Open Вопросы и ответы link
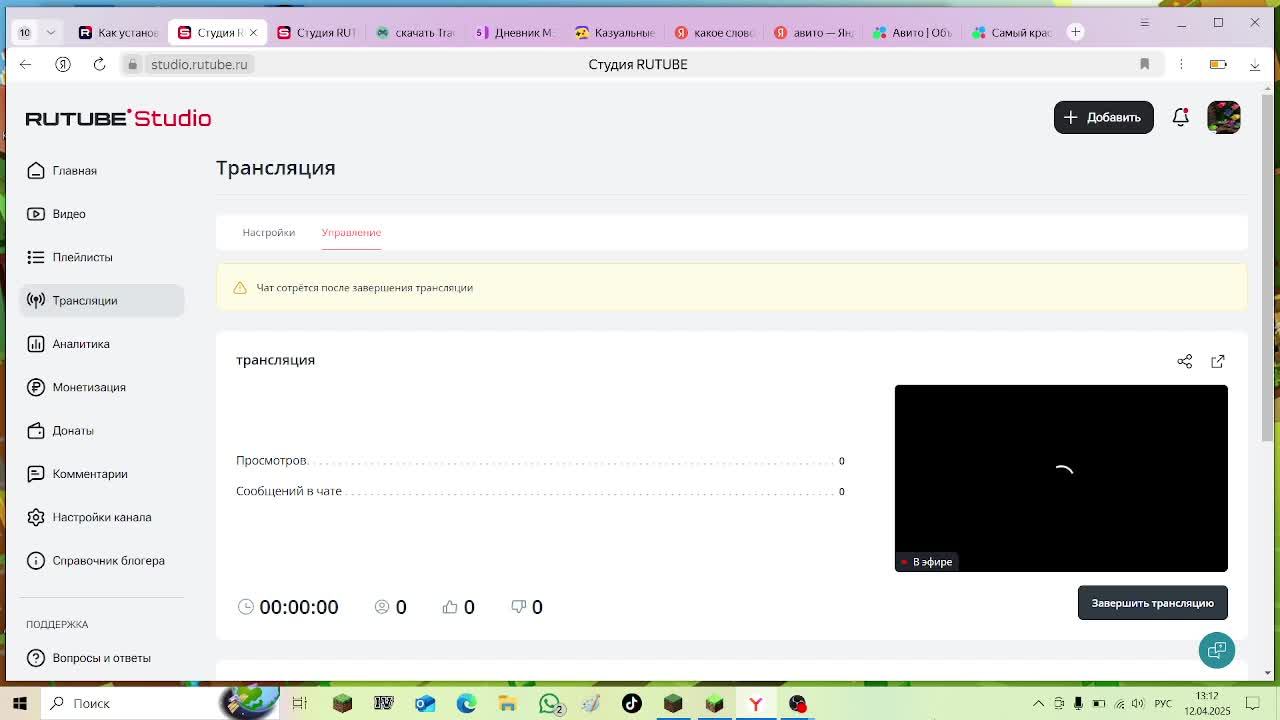This screenshot has height=720, width=1280. pos(102,658)
